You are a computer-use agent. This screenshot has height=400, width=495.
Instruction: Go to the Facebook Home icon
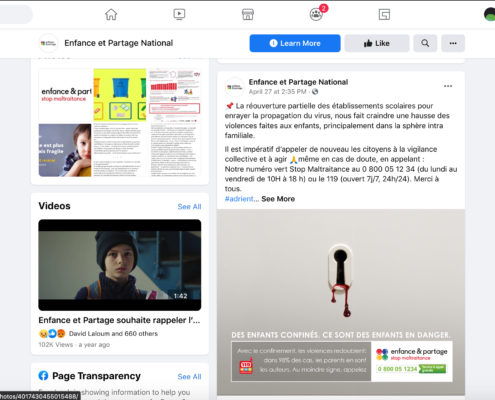[x=111, y=14]
